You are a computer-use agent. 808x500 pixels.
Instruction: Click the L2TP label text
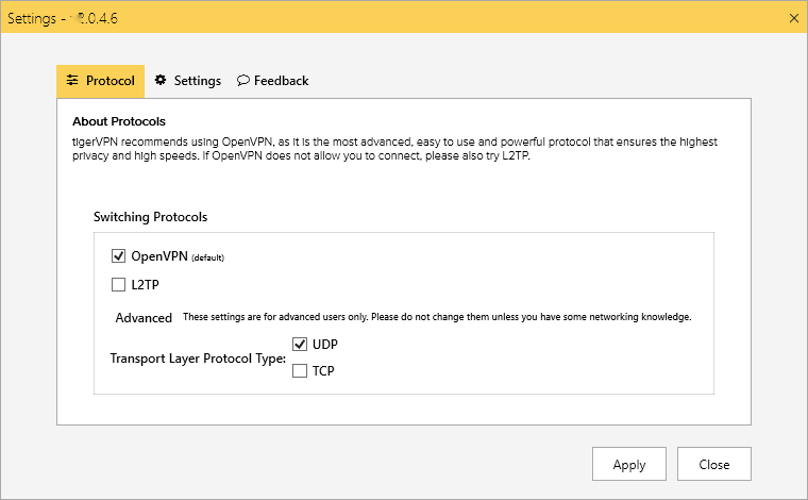click(x=145, y=285)
